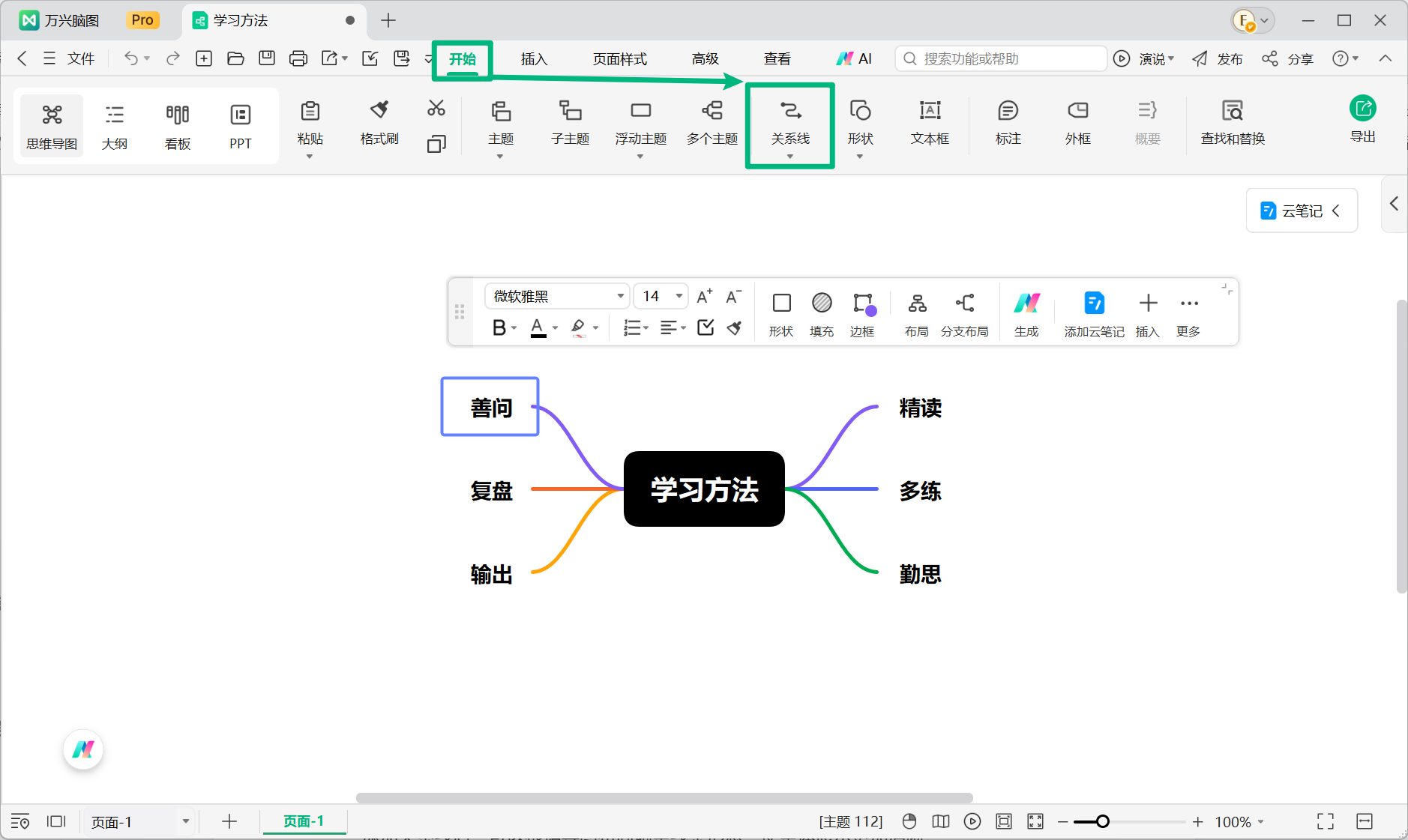Viewport: 1408px width, 840px height.
Task: Click the highlight color pen
Action: tap(577, 328)
